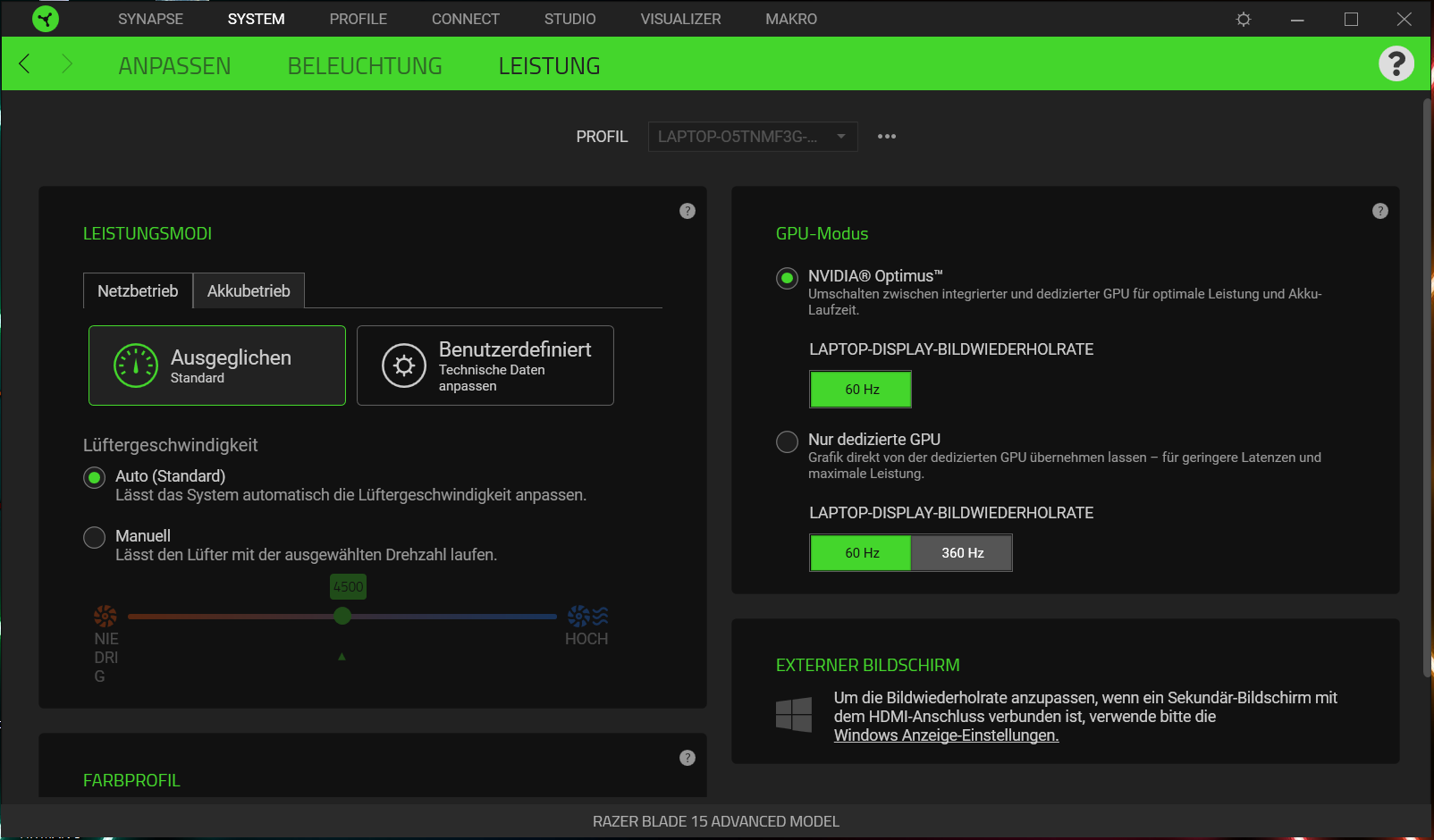
Task: Click the EXTERNER BILDSCHIRM heading
Action: point(867,665)
